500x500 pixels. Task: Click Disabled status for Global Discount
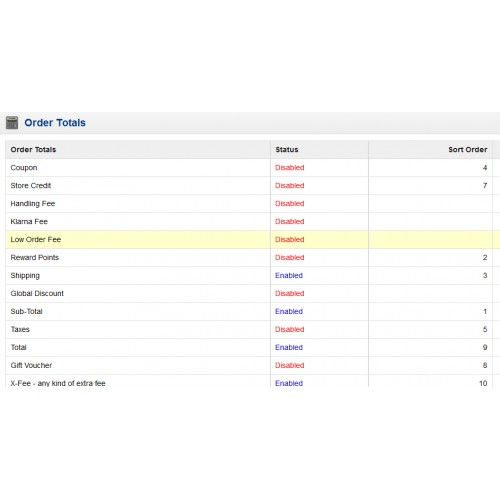click(x=290, y=294)
